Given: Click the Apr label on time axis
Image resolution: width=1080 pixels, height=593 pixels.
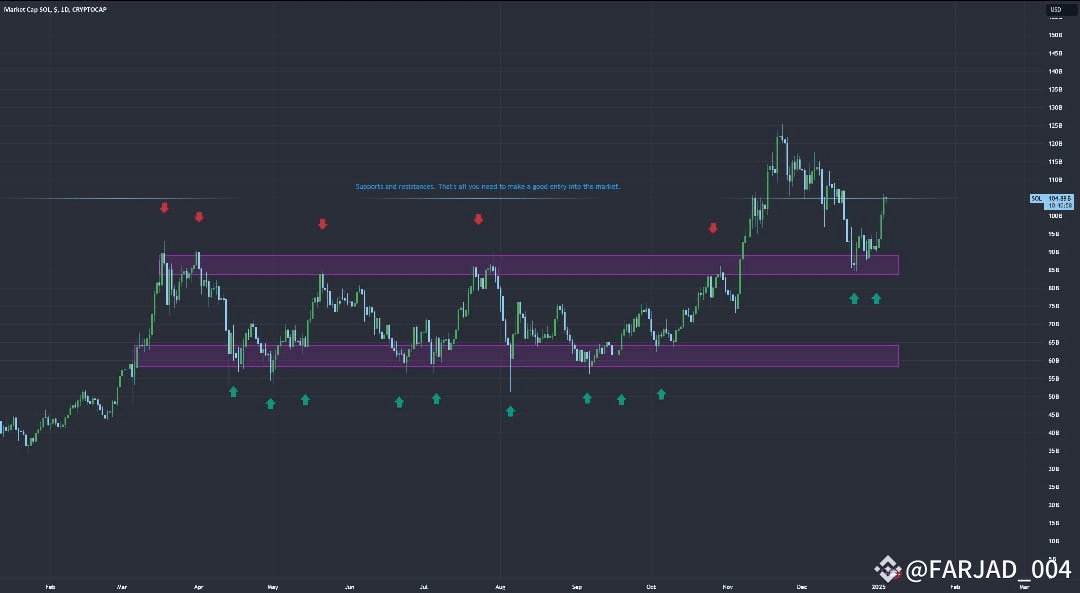Looking at the screenshot, I should 198,587.
